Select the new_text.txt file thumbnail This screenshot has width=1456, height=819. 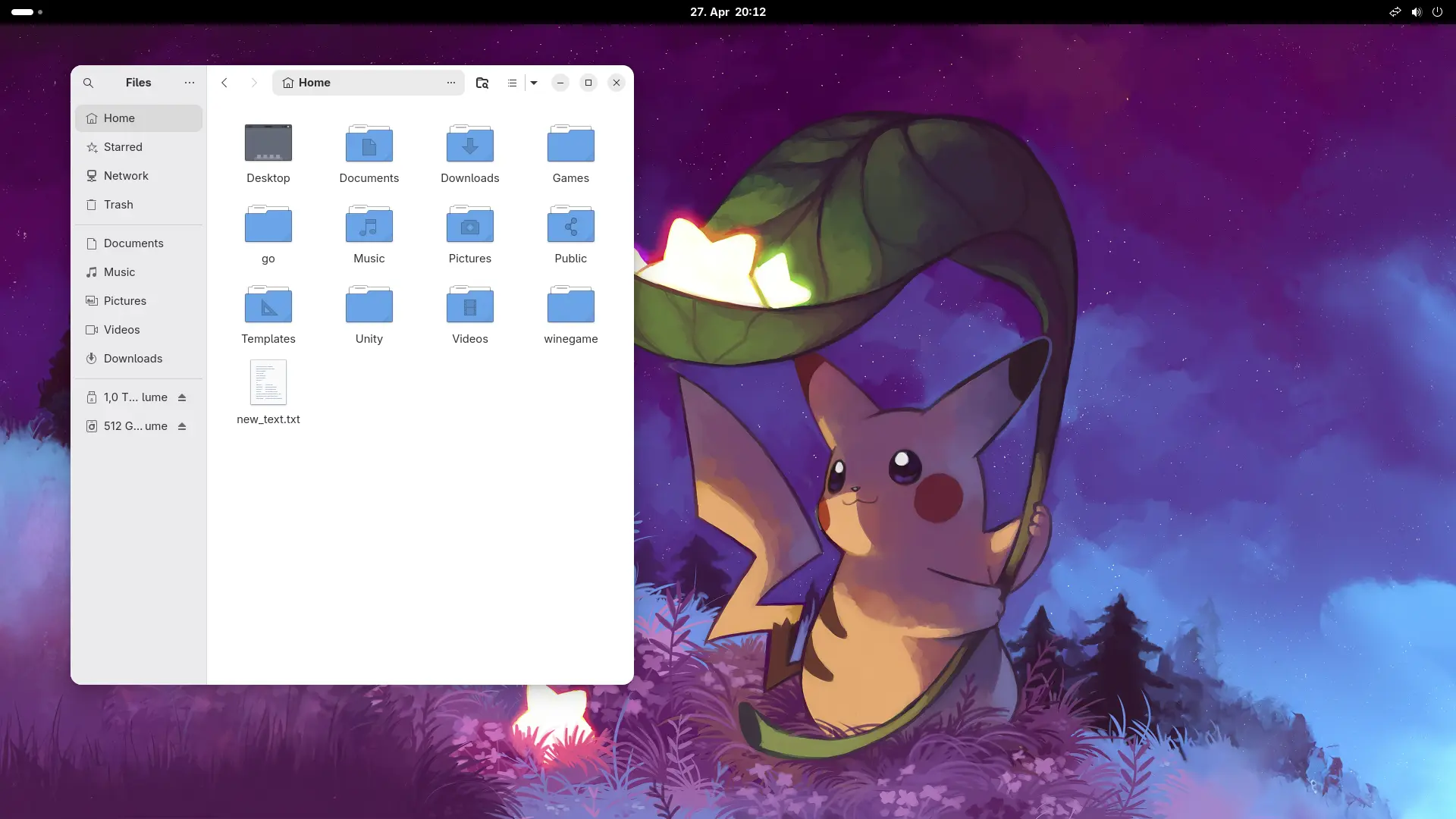pyautogui.click(x=268, y=382)
